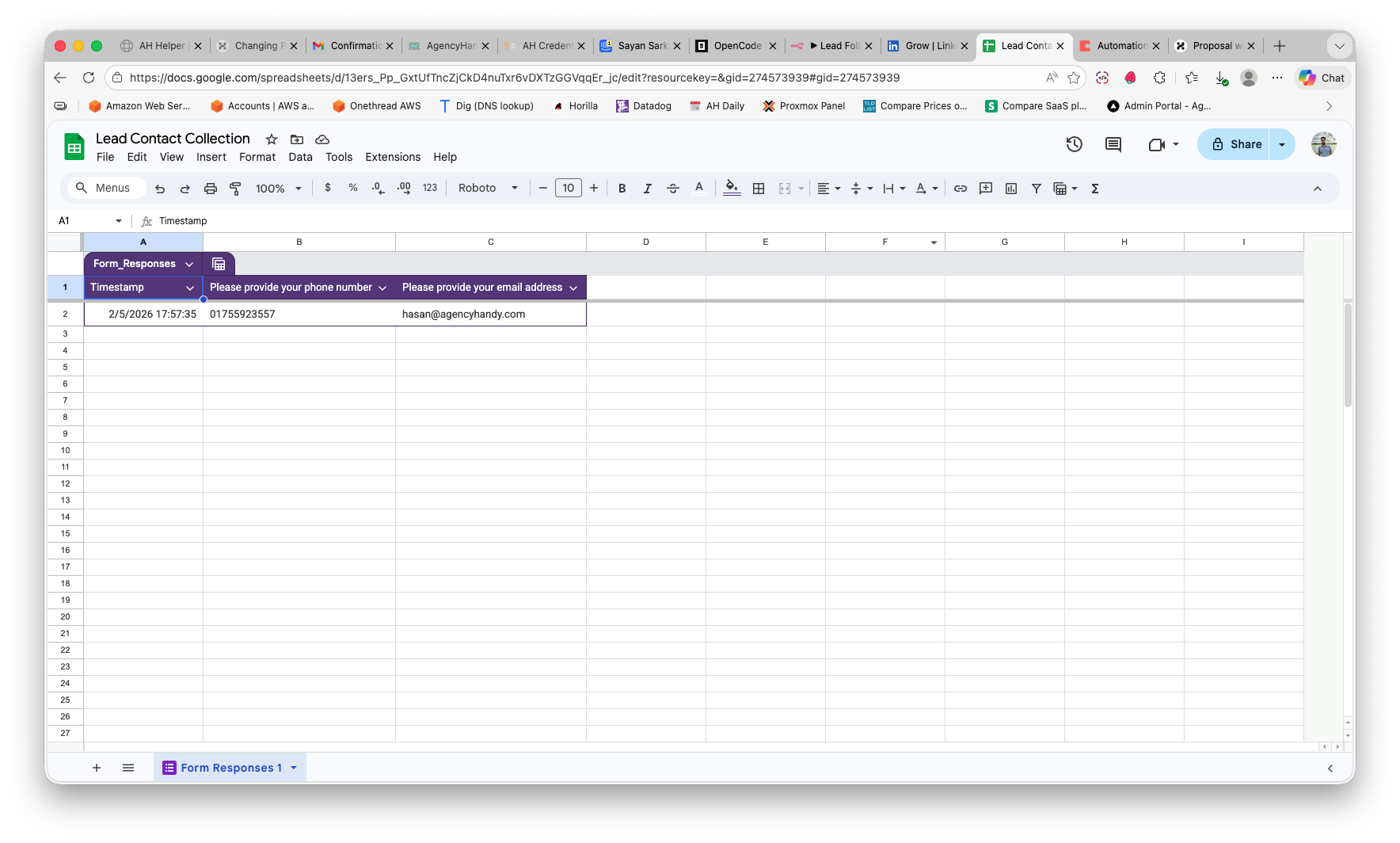Screen dimensions: 1400x843
Task: Click the strikethrough formatting icon
Action: pyautogui.click(x=673, y=188)
